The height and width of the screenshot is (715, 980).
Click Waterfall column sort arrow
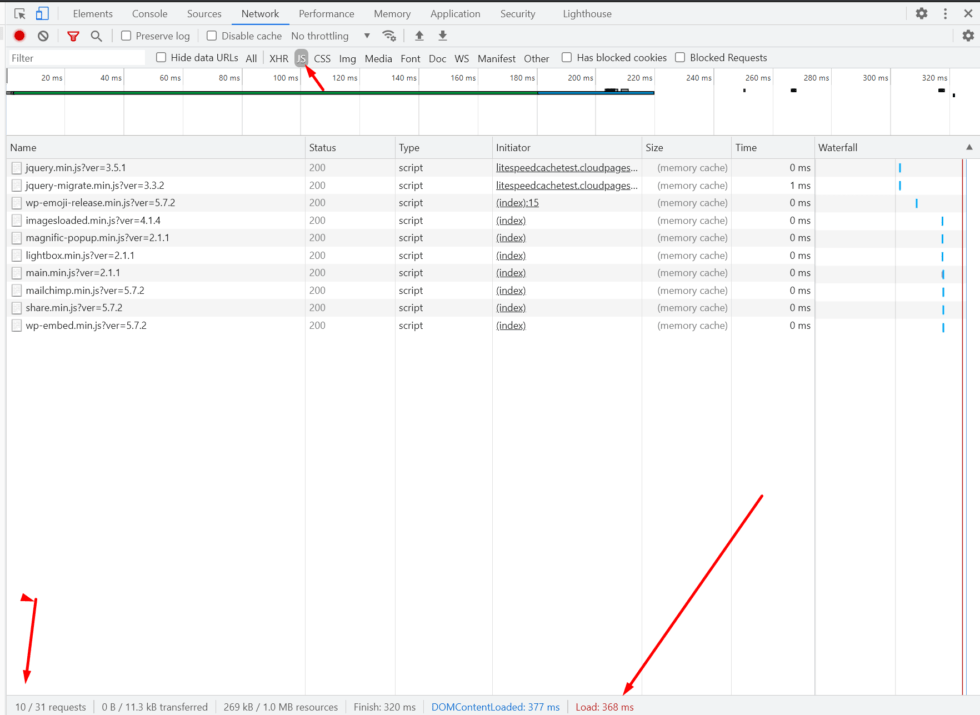[x=968, y=148]
